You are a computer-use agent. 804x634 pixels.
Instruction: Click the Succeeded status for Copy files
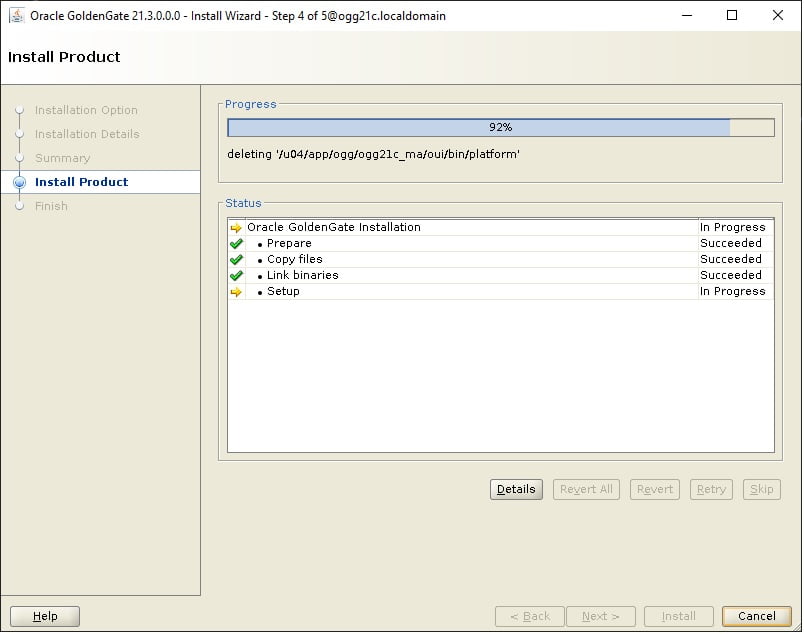pos(731,259)
